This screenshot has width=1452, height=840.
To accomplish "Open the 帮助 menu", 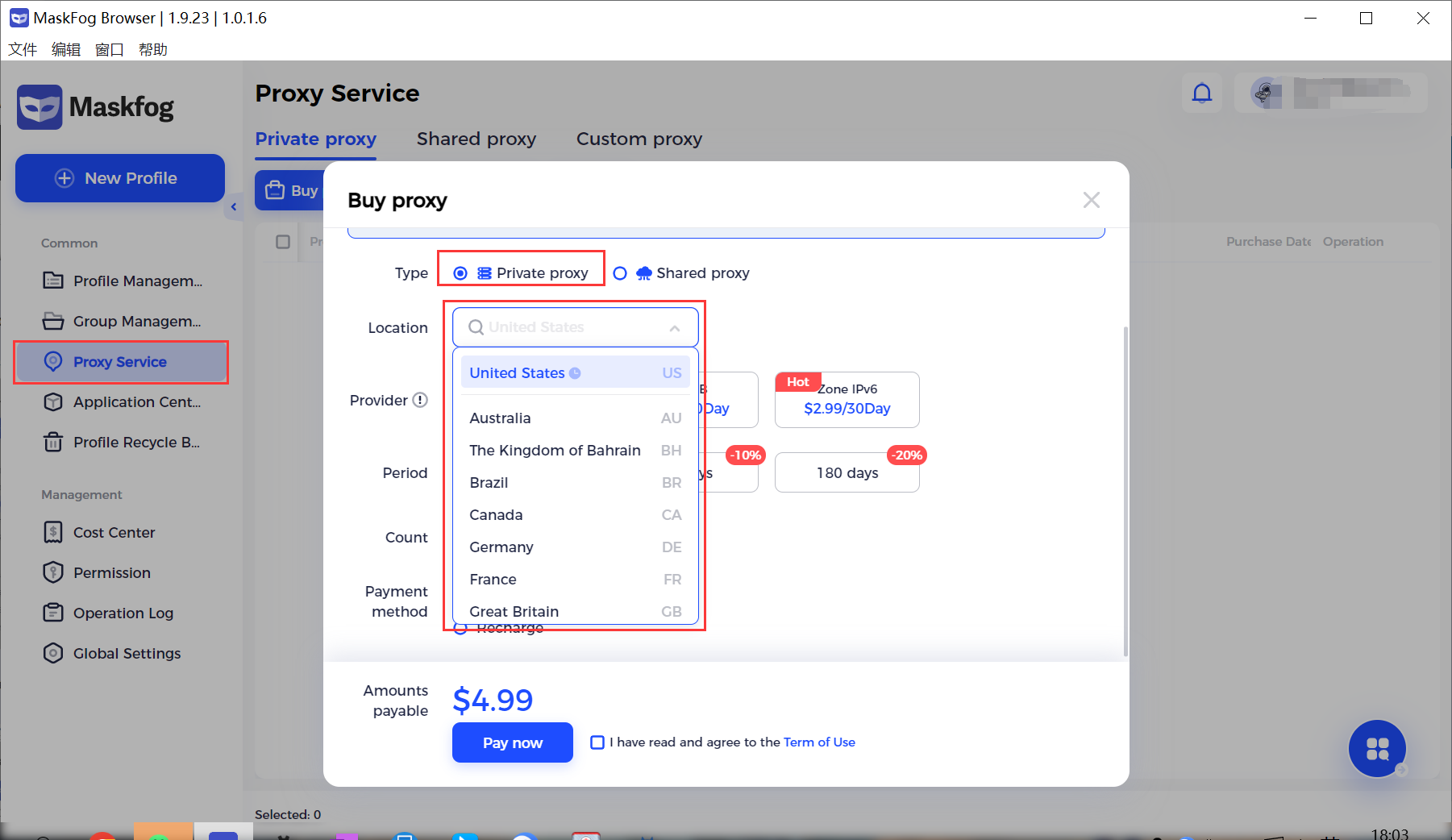I will pos(153,49).
